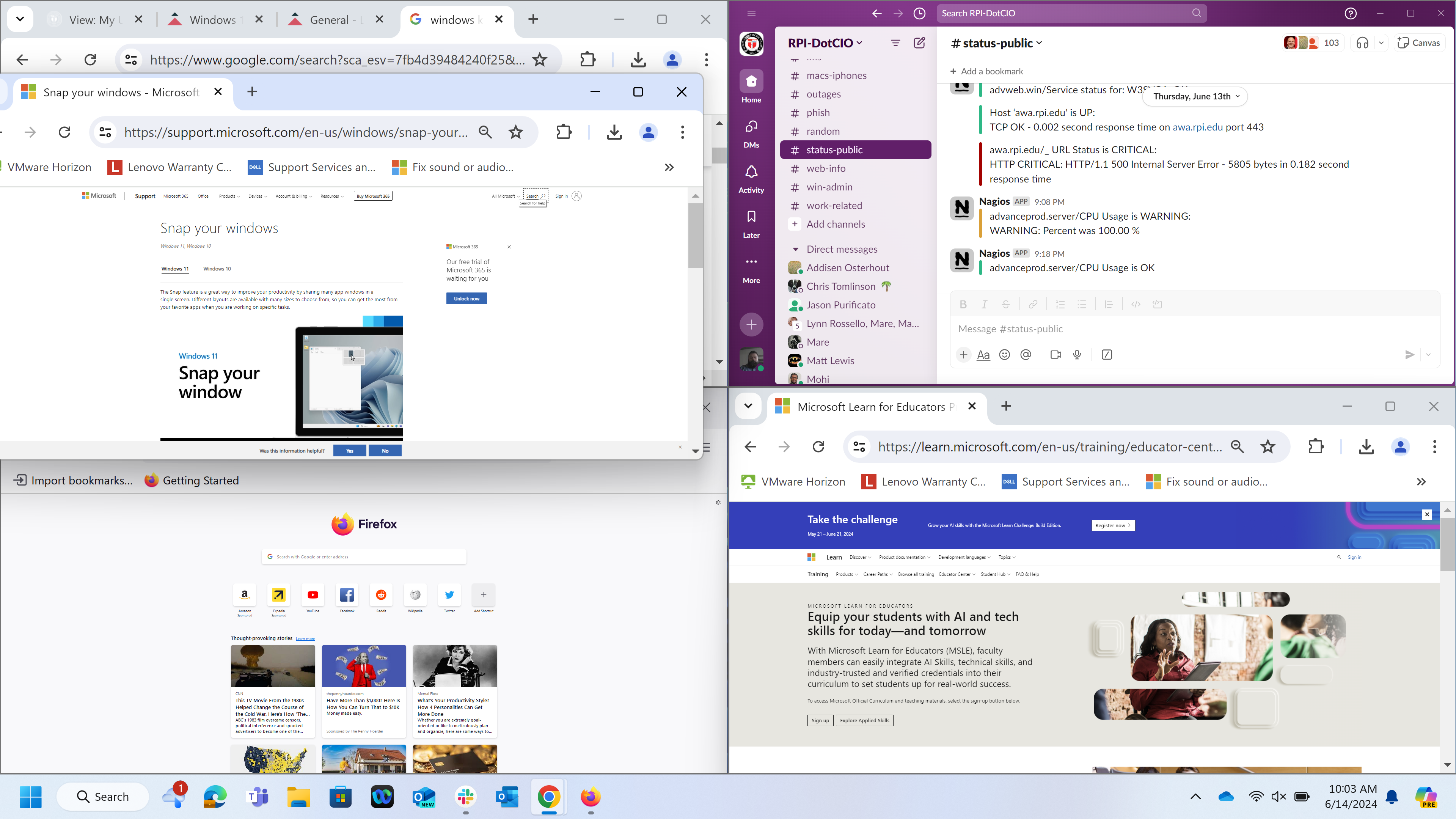Open Slack history clock icon

click(x=920, y=13)
